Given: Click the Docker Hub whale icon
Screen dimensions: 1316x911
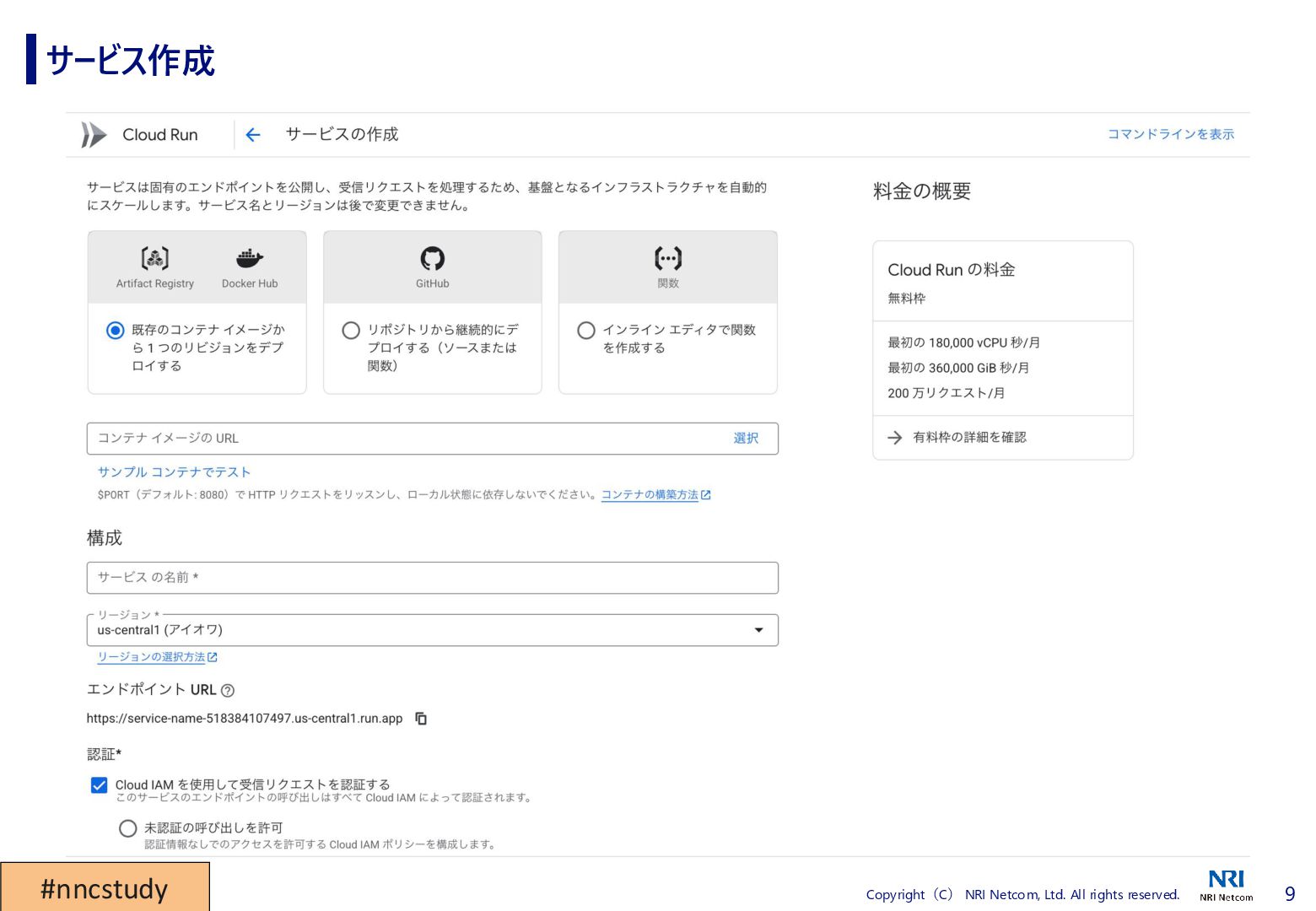Looking at the screenshot, I should [x=250, y=258].
